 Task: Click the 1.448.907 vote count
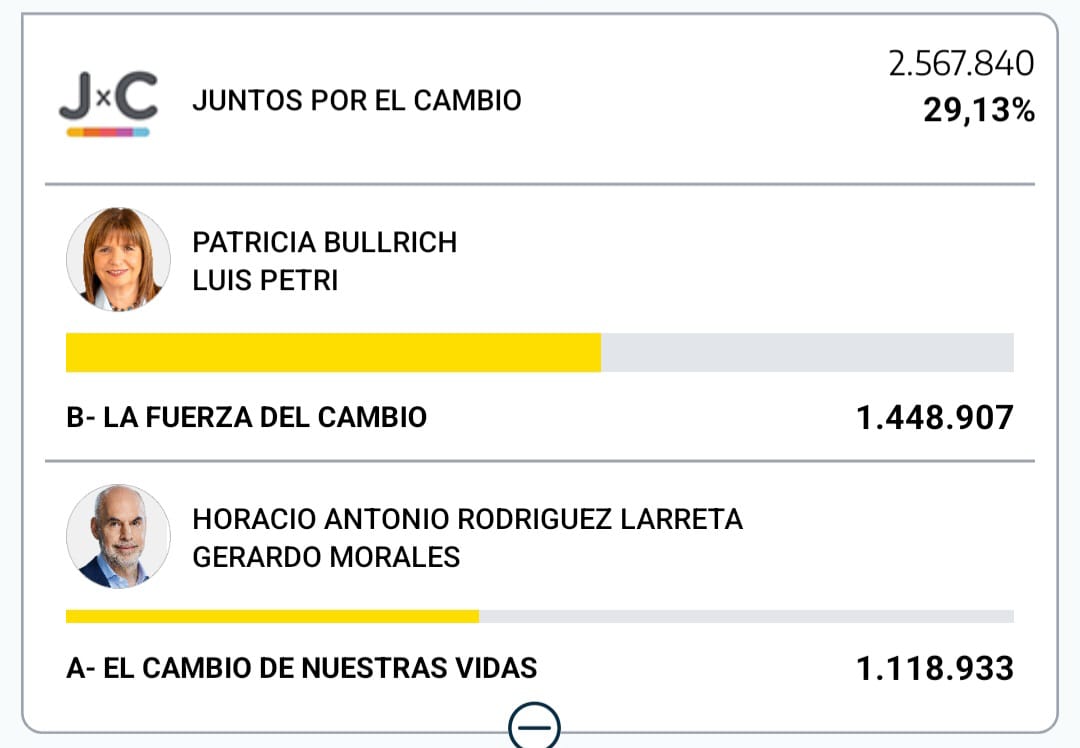[x=934, y=418]
